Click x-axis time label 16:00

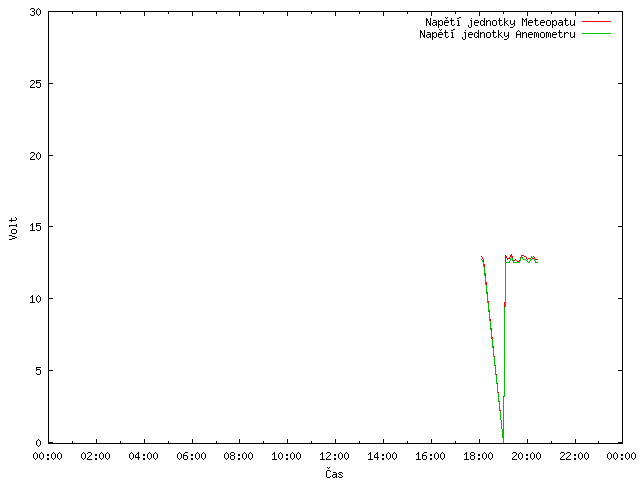430,456
